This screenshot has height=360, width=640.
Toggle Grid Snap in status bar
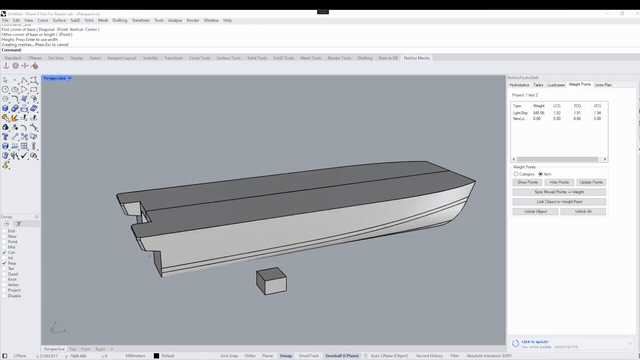tap(229, 356)
